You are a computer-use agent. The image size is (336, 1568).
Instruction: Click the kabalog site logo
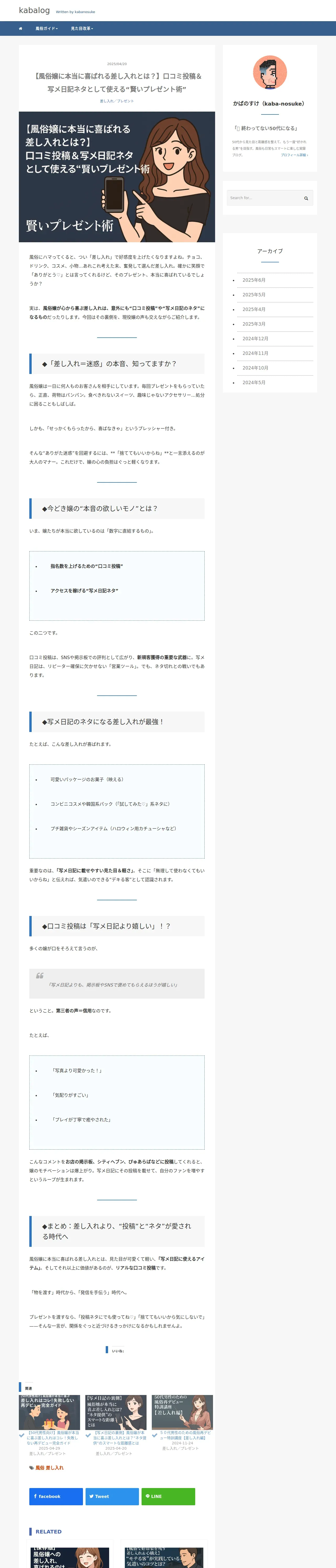coord(34,10)
